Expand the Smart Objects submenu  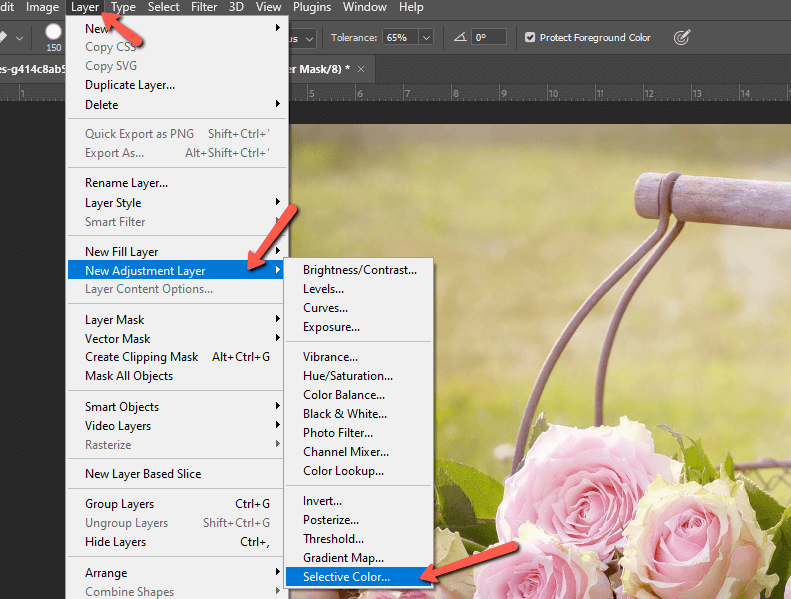177,406
